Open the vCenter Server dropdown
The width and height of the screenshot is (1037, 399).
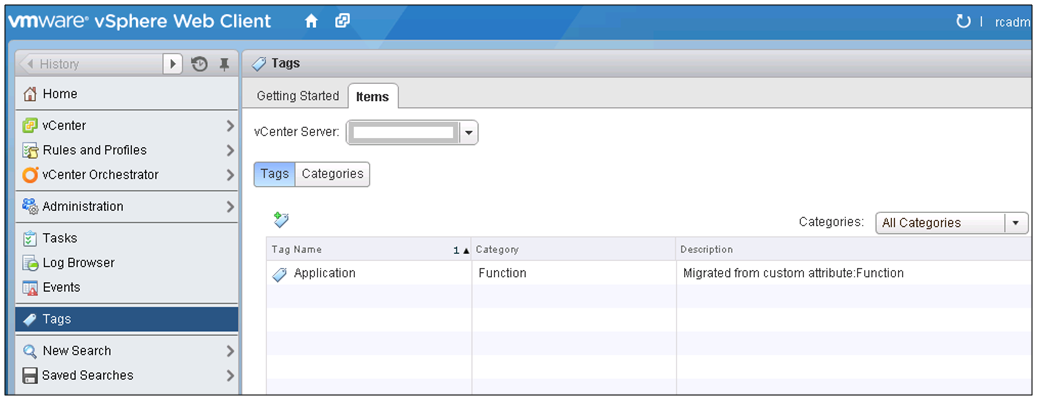[x=468, y=132]
